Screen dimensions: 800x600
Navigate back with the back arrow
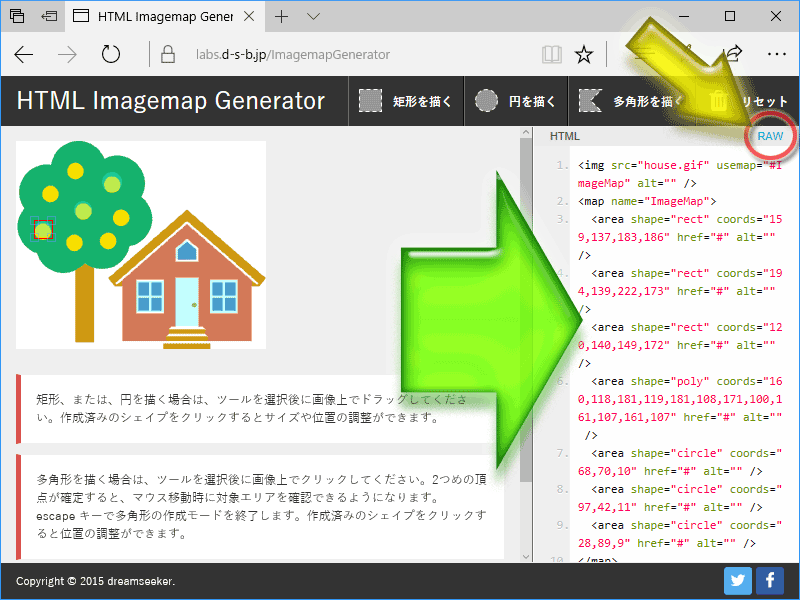click(24, 56)
